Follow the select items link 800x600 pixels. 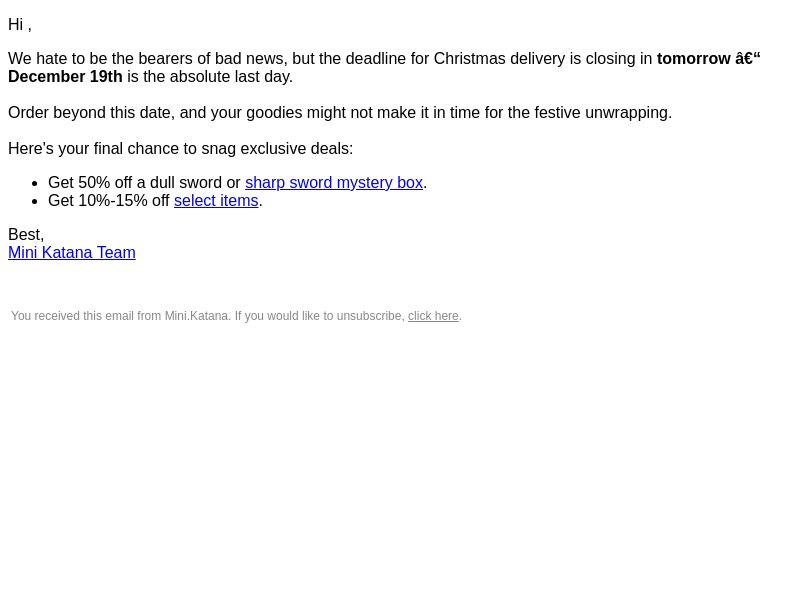pyautogui.click(x=216, y=201)
